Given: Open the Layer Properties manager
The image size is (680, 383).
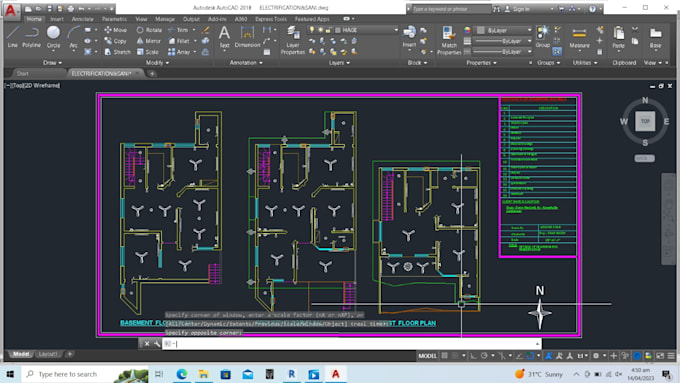Looking at the screenshot, I should (x=293, y=40).
